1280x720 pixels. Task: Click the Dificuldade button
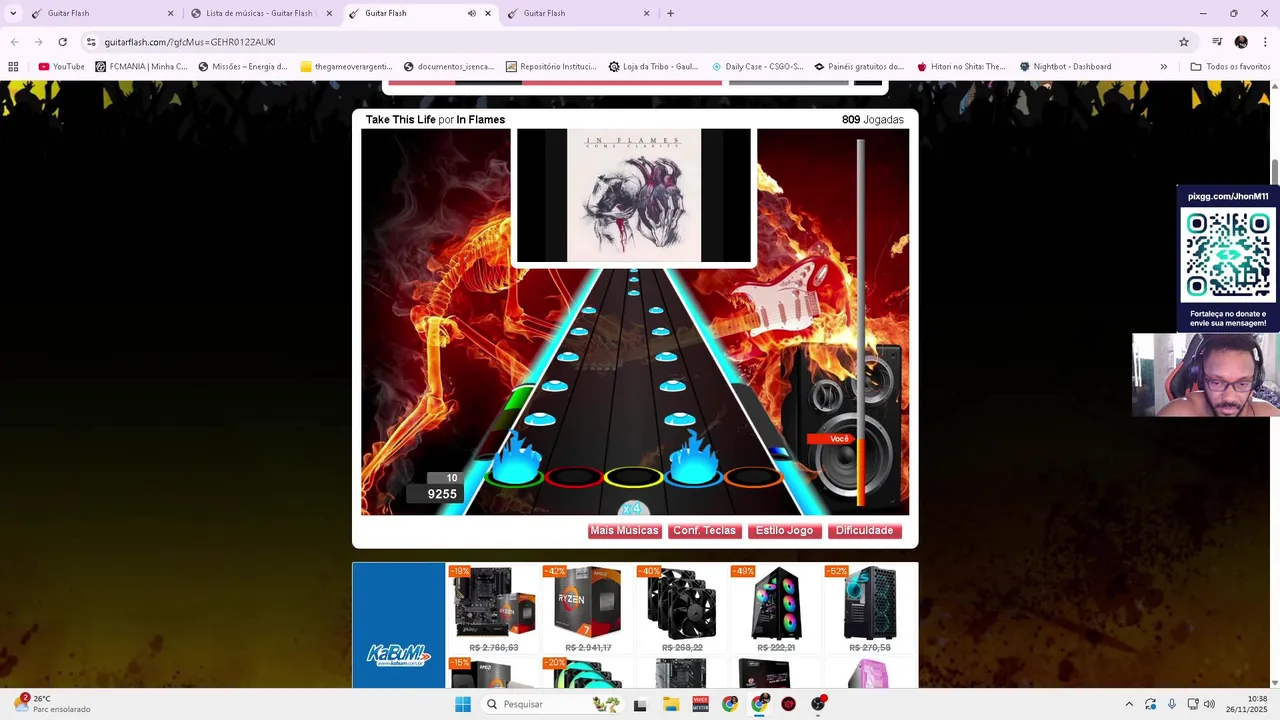[864, 531]
